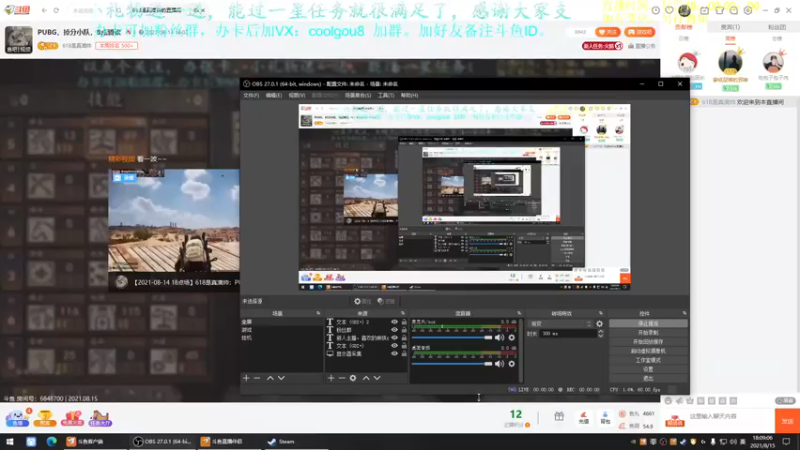Viewport: 800px width, 450px height.
Task: Toggle lock on 新人主题 source
Action: tap(404, 338)
